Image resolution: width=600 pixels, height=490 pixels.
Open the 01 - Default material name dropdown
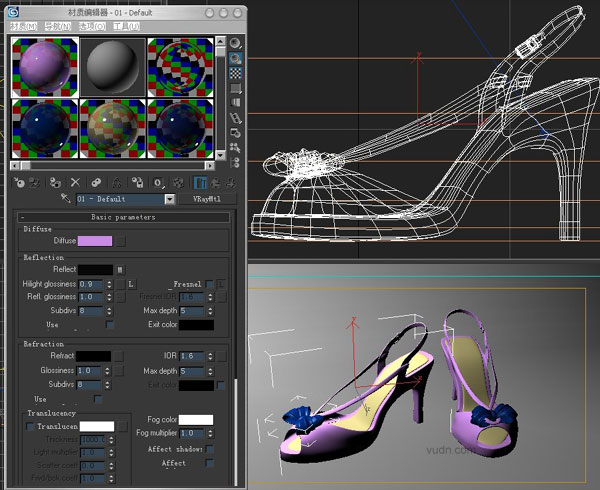(168, 200)
